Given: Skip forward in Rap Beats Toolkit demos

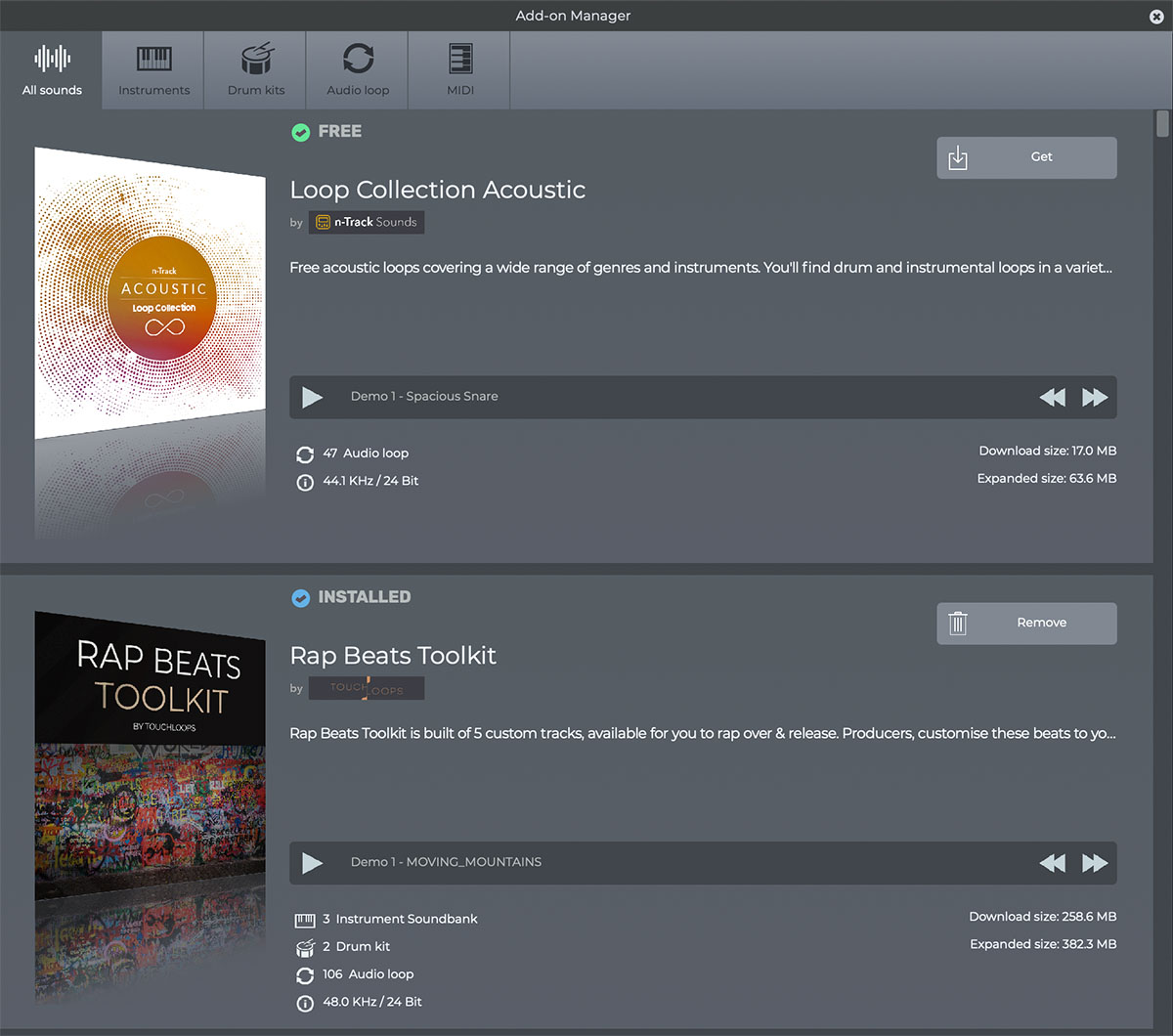Looking at the screenshot, I should (x=1094, y=863).
